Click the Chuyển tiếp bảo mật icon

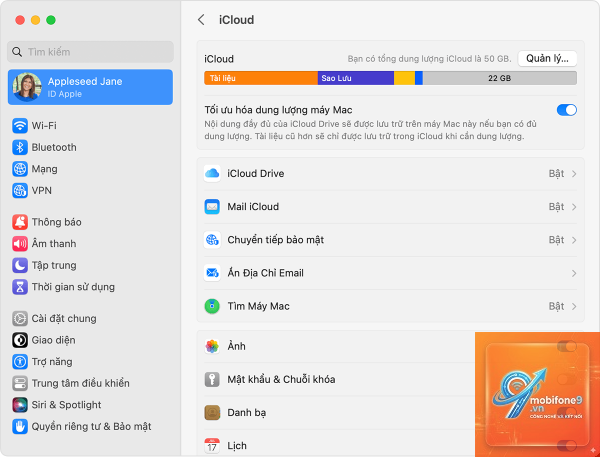point(212,240)
